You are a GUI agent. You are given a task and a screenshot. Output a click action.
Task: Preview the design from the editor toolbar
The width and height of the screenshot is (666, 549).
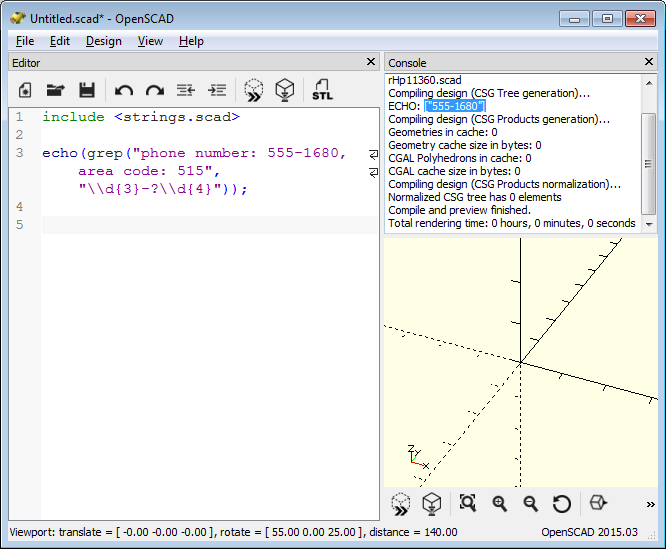coord(254,90)
